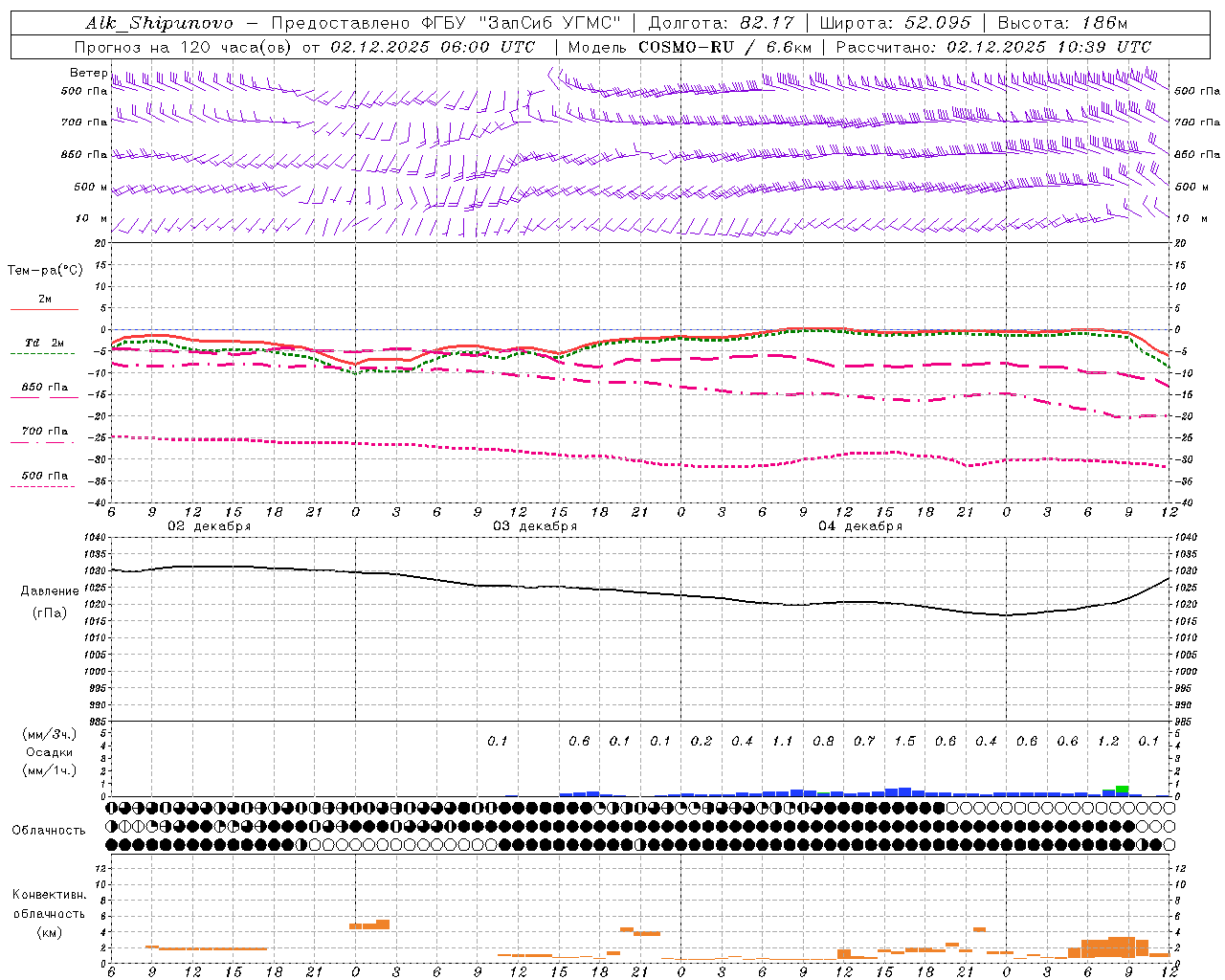Click the Конвективн. label
This screenshot has width=1225, height=980.
(x=49, y=895)
